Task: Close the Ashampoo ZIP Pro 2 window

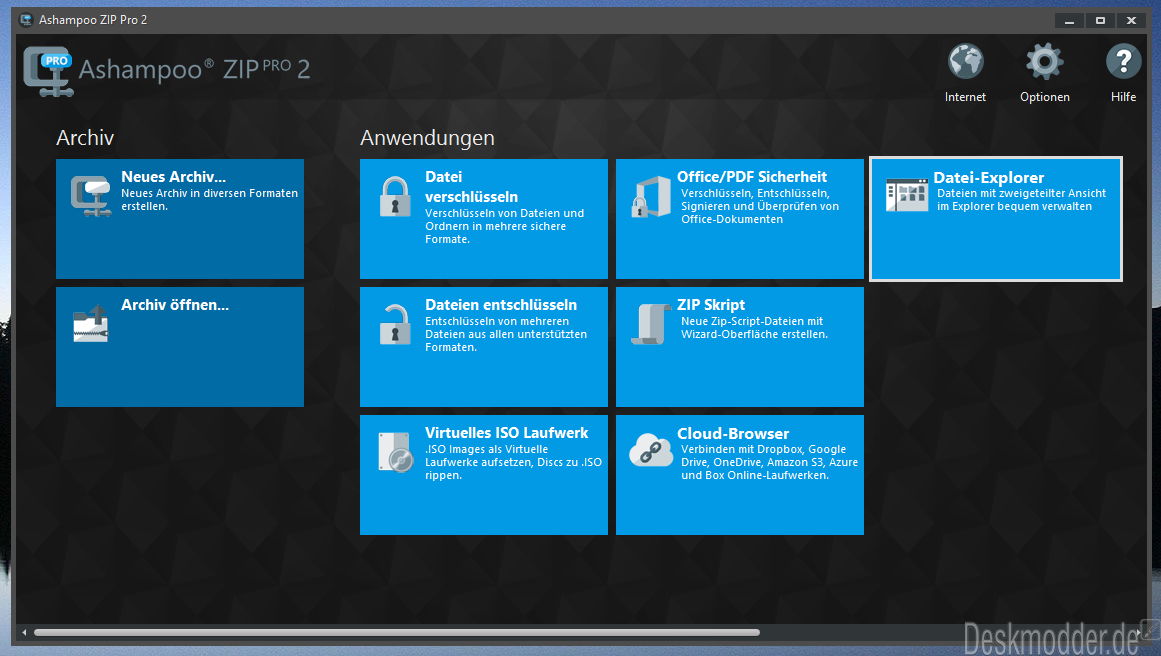Action: tap(1131, 21)
